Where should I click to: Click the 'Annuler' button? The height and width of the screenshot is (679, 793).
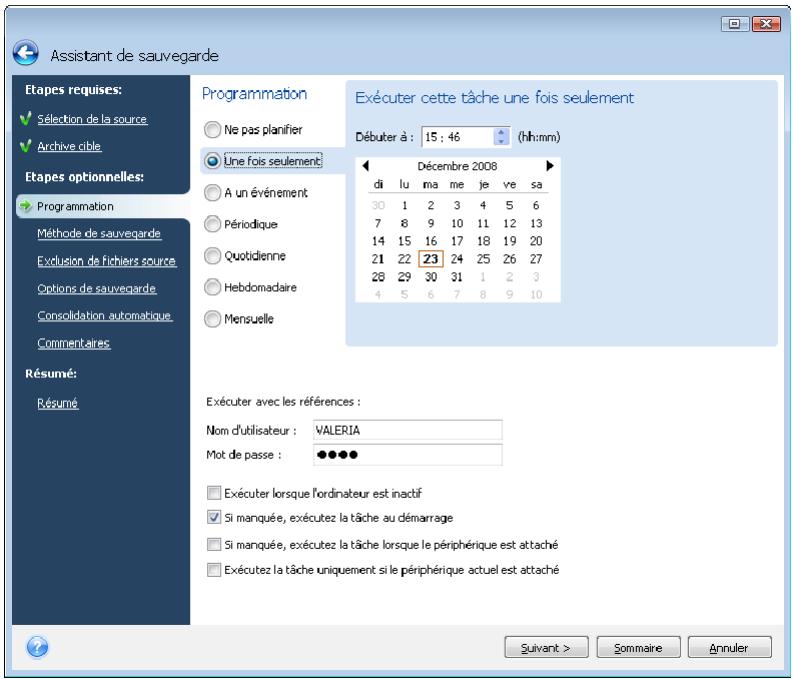pos(729,647)
